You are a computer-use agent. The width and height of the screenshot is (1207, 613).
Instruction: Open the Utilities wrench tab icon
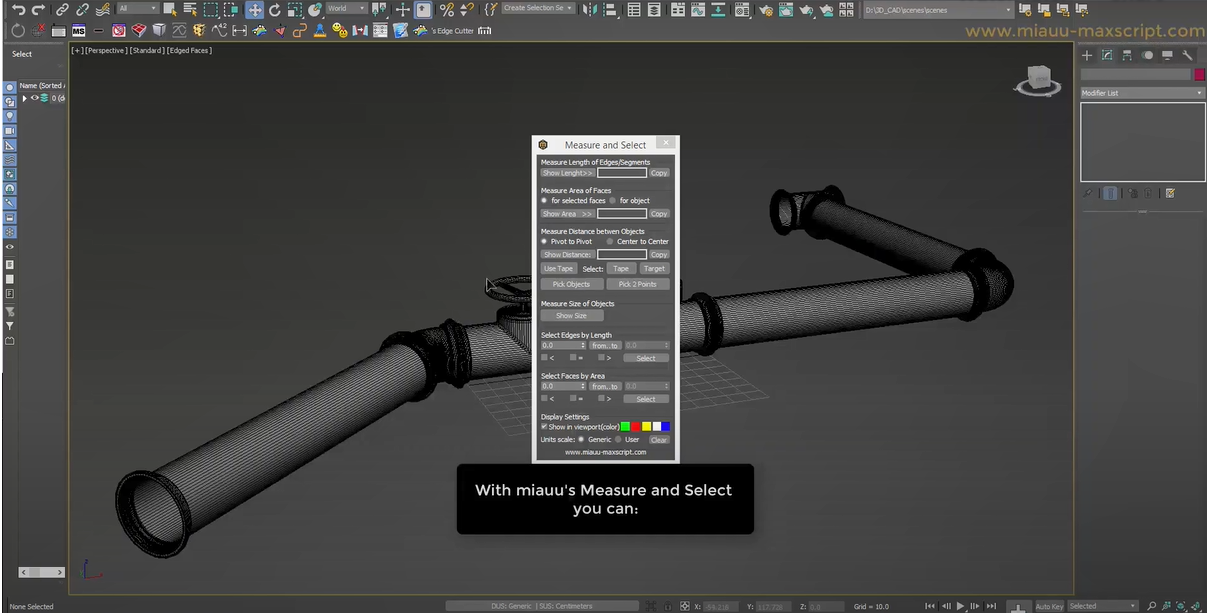coord(1187,55)
